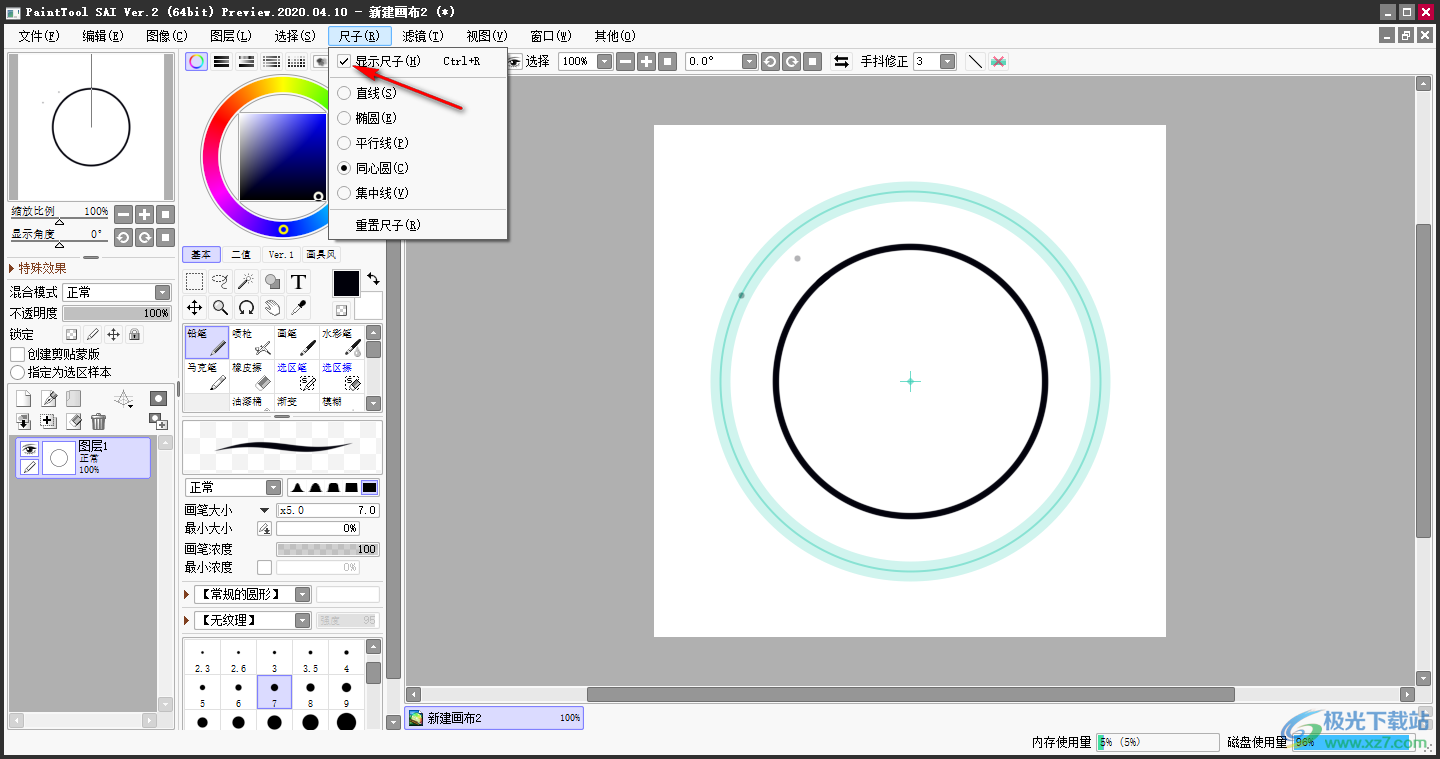Image resolution: width=1440 pixels, height=759 pixels.
Task: Choose the 喷枪 airbrush
Action: [252, 342]
